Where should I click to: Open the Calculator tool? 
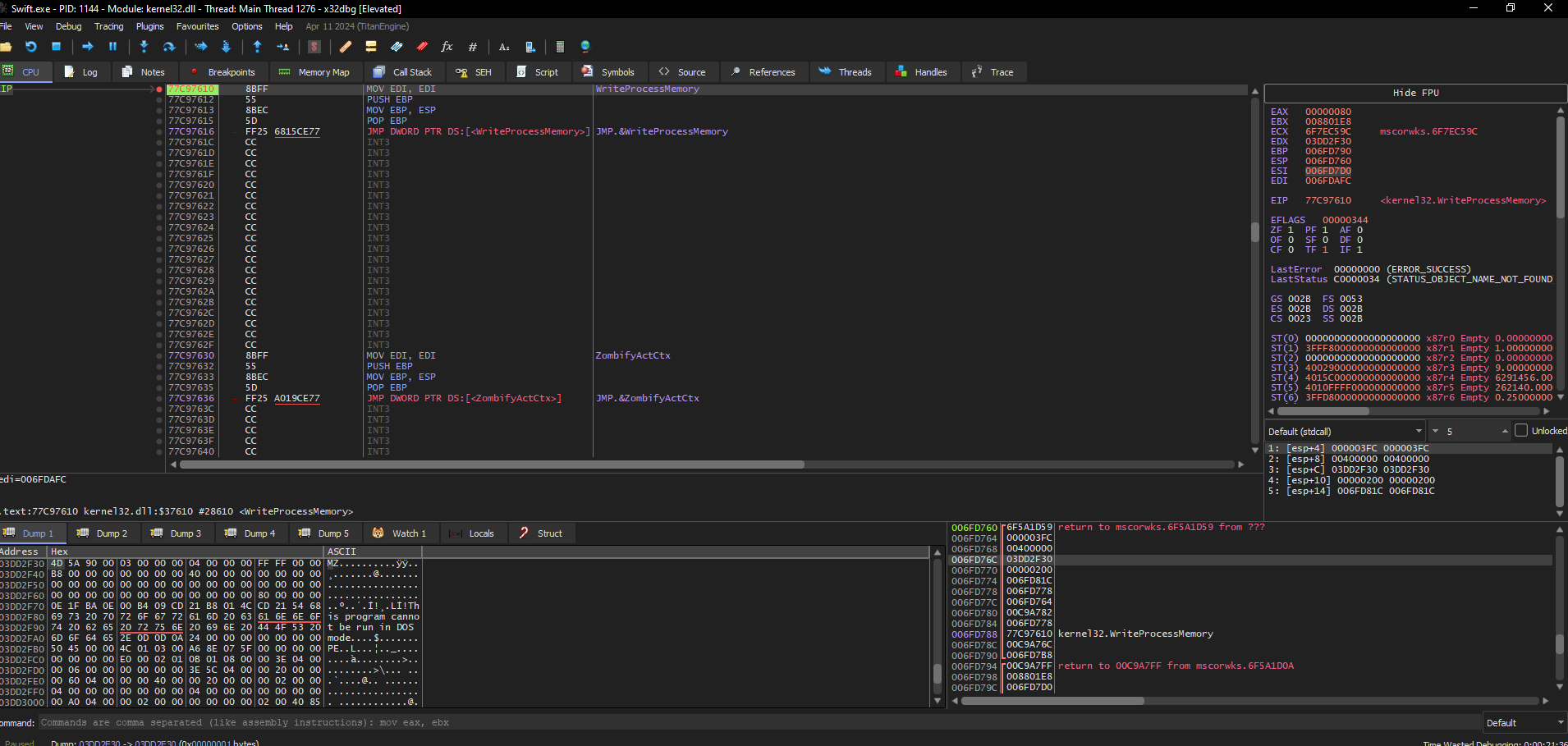tap(561, 47)
